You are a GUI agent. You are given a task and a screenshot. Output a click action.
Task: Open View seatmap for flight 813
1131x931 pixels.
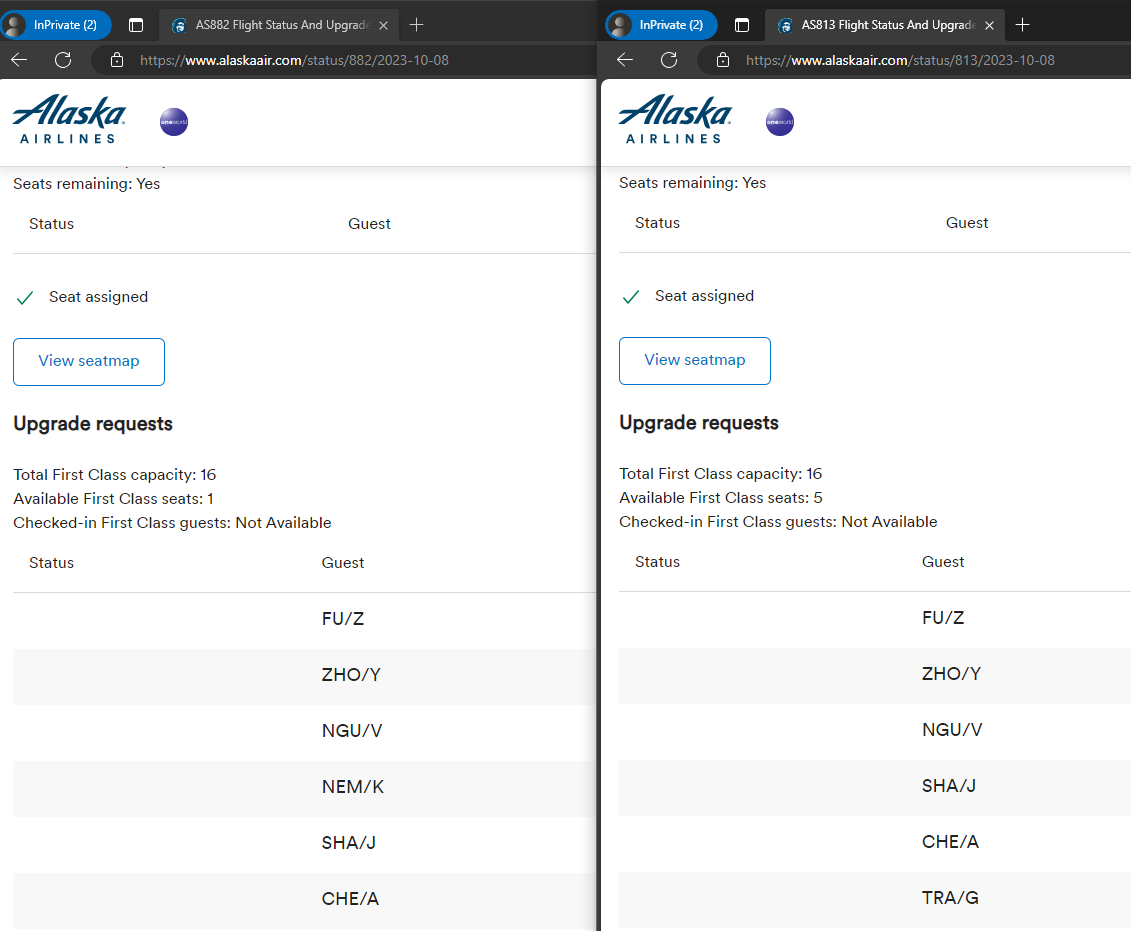point(695,361)
